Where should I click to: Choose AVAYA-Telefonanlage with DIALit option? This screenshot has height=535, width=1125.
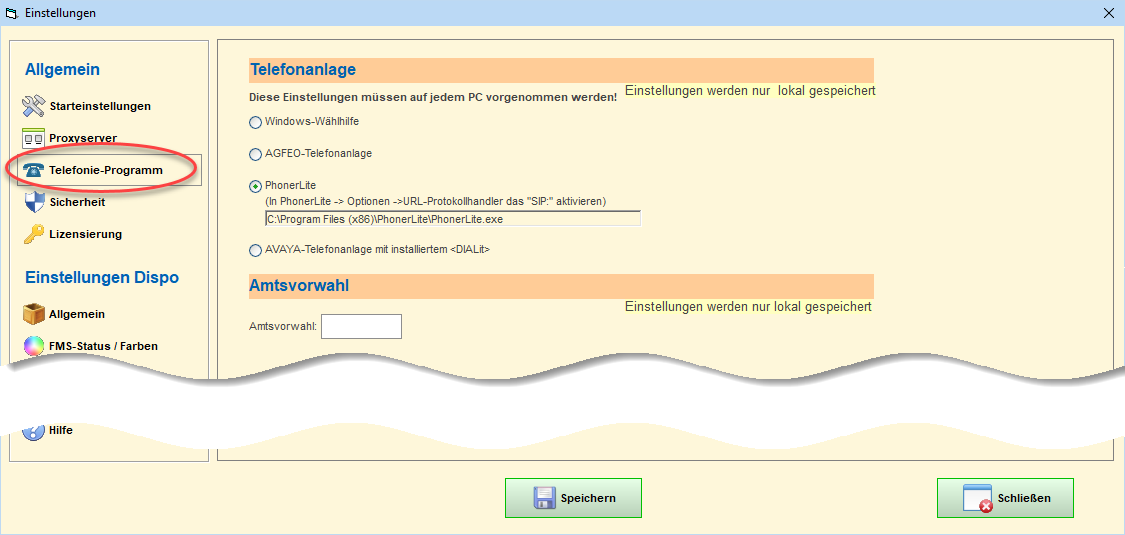[255, 250]
